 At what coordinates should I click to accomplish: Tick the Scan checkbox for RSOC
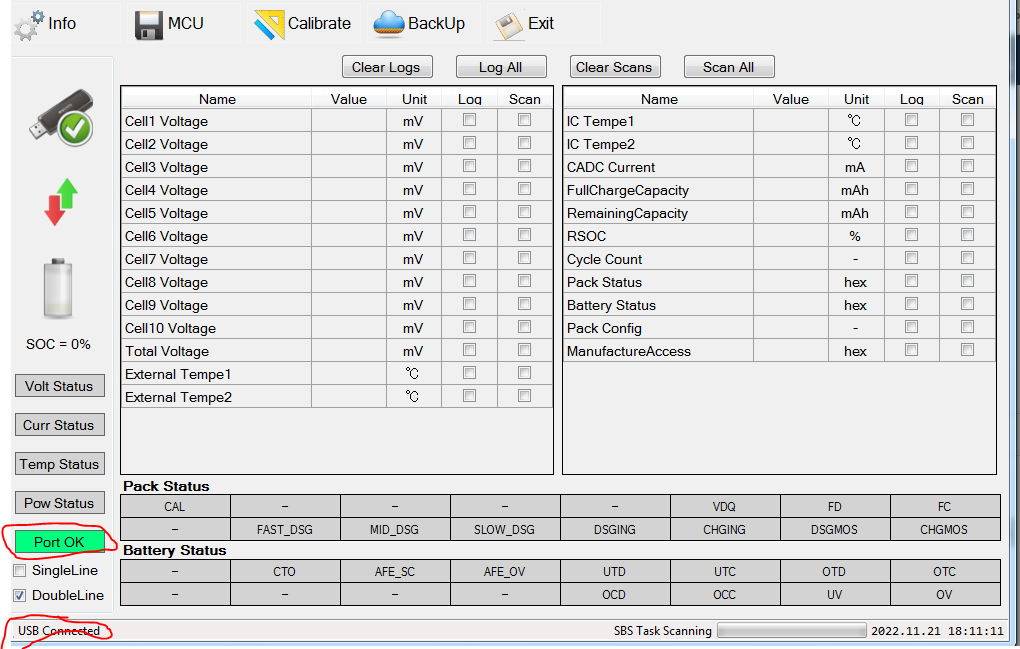click(967, 235)
